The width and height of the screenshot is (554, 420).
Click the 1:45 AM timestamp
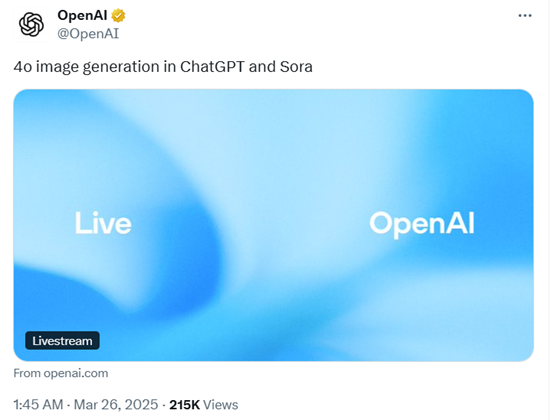[38, 405]
